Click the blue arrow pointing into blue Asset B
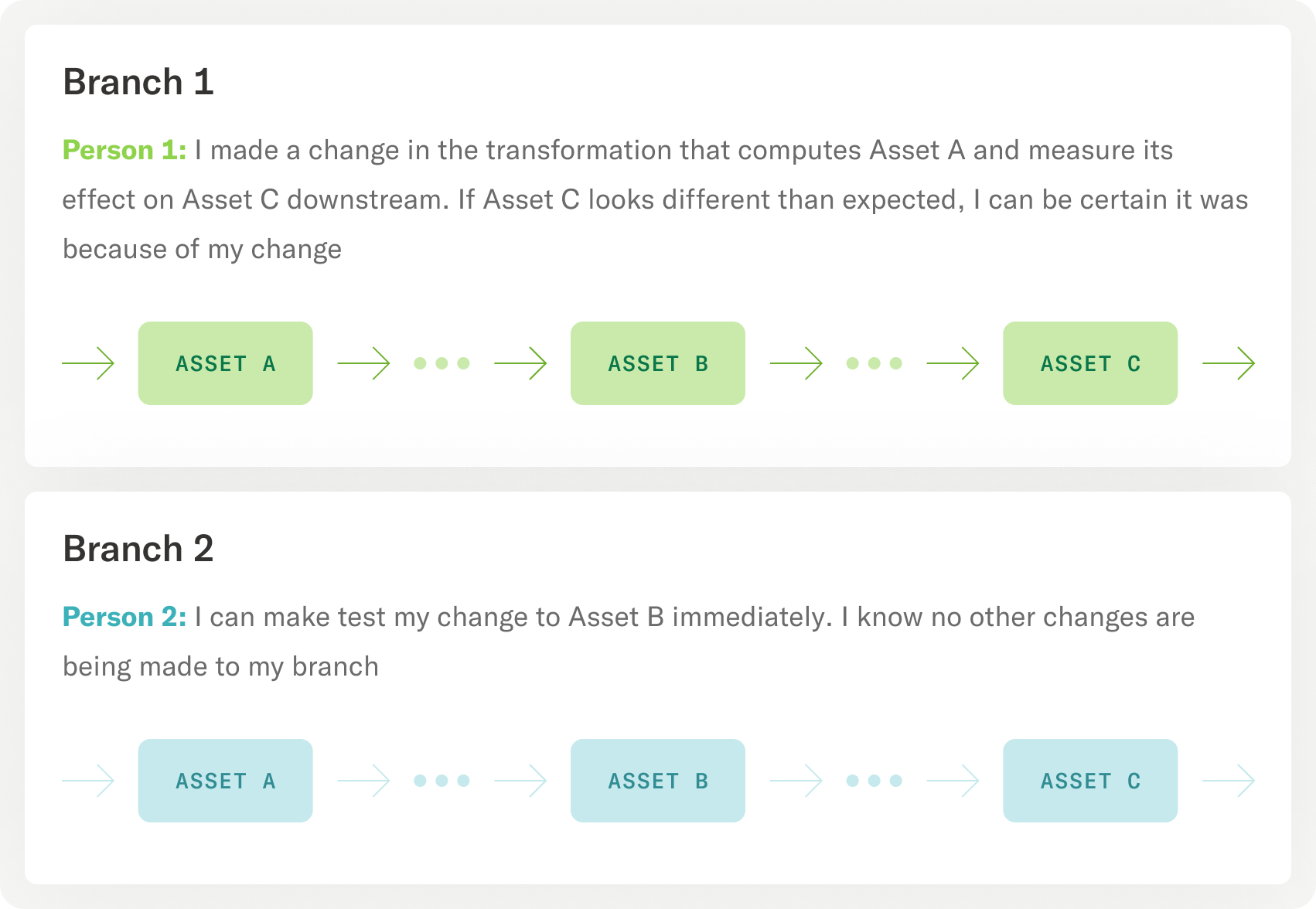The width and height of the screenshot is (1316, 909). point(520,781)
